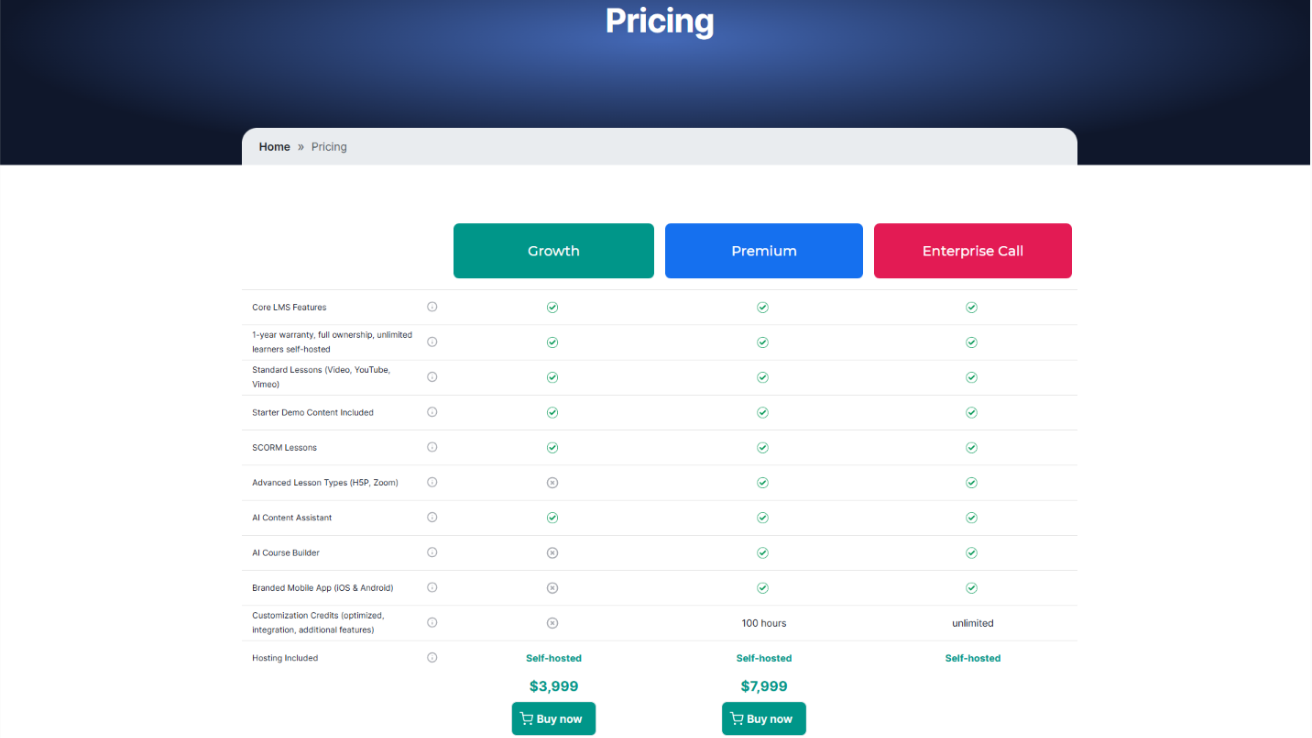Viewport: 1312px width, 738px height.
Task: Click the cross icon under Growth for Branded Mobile App
Action: (x=553, y=588)
